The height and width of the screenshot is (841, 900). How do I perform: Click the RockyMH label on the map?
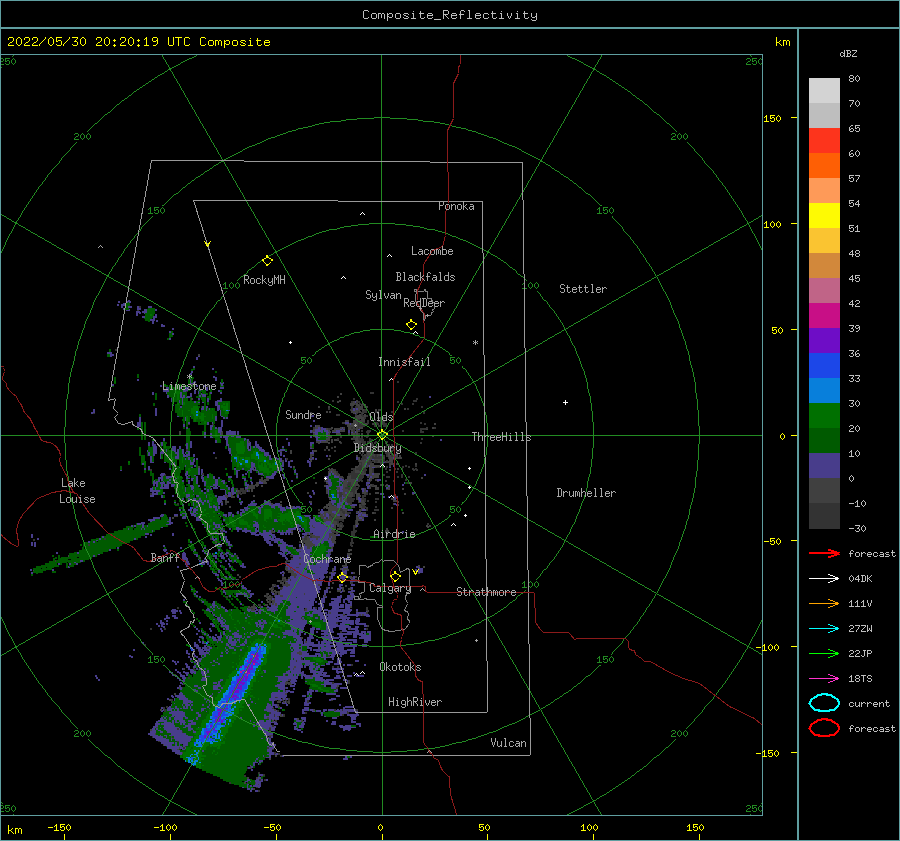pyautogui.click(x=264, y=280)
